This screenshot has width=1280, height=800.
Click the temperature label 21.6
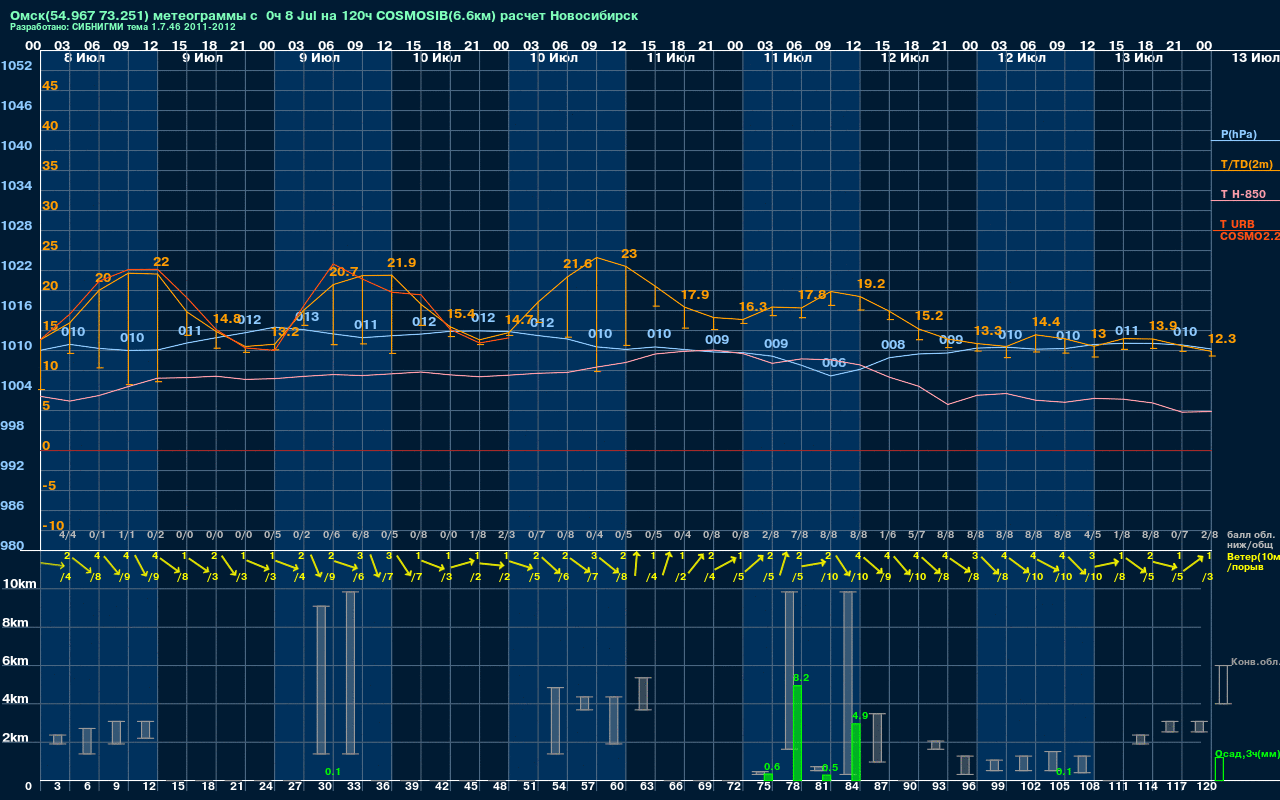577,264
